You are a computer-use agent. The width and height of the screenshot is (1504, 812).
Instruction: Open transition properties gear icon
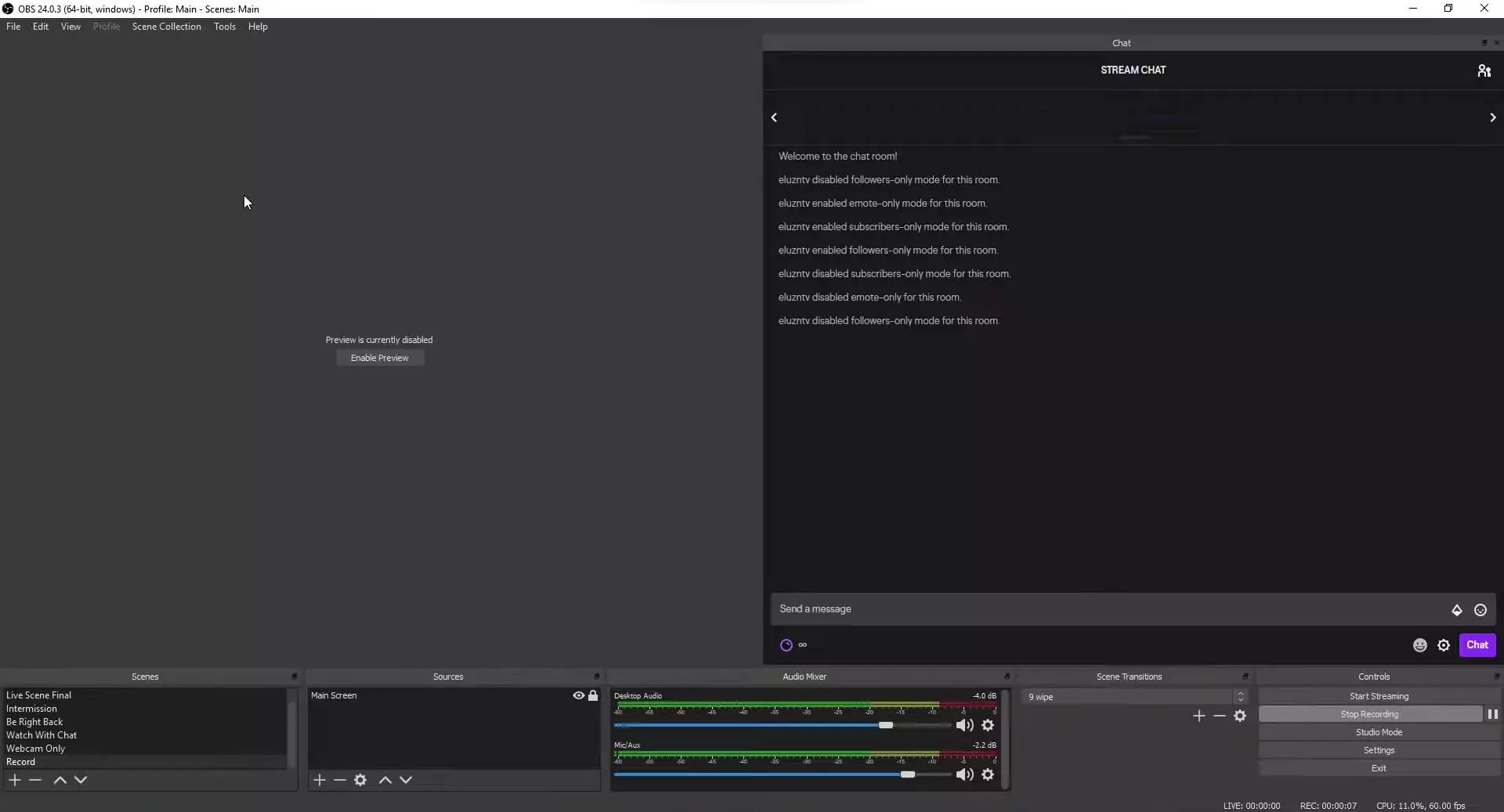pyautogui.click(x=1239, y=716)
